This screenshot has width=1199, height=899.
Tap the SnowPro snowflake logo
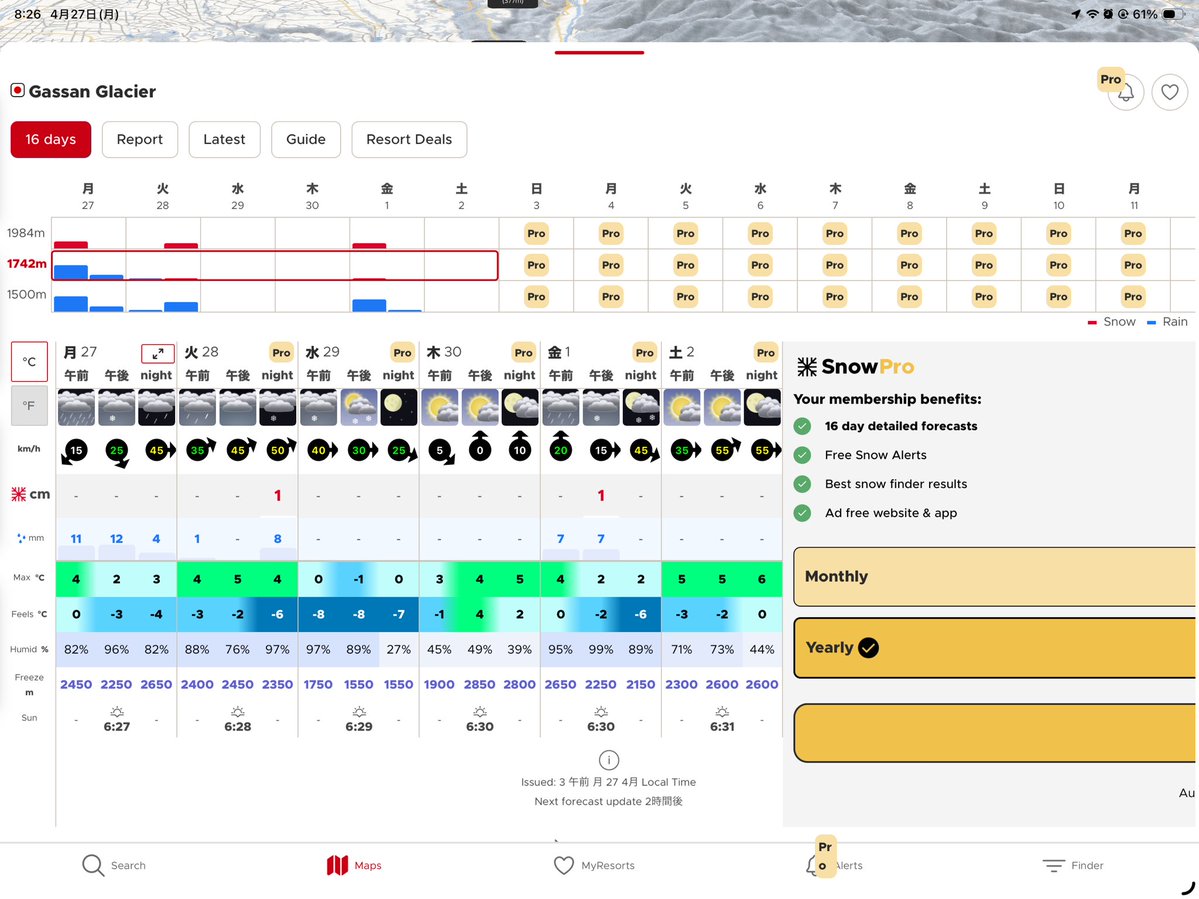[807, 367]
